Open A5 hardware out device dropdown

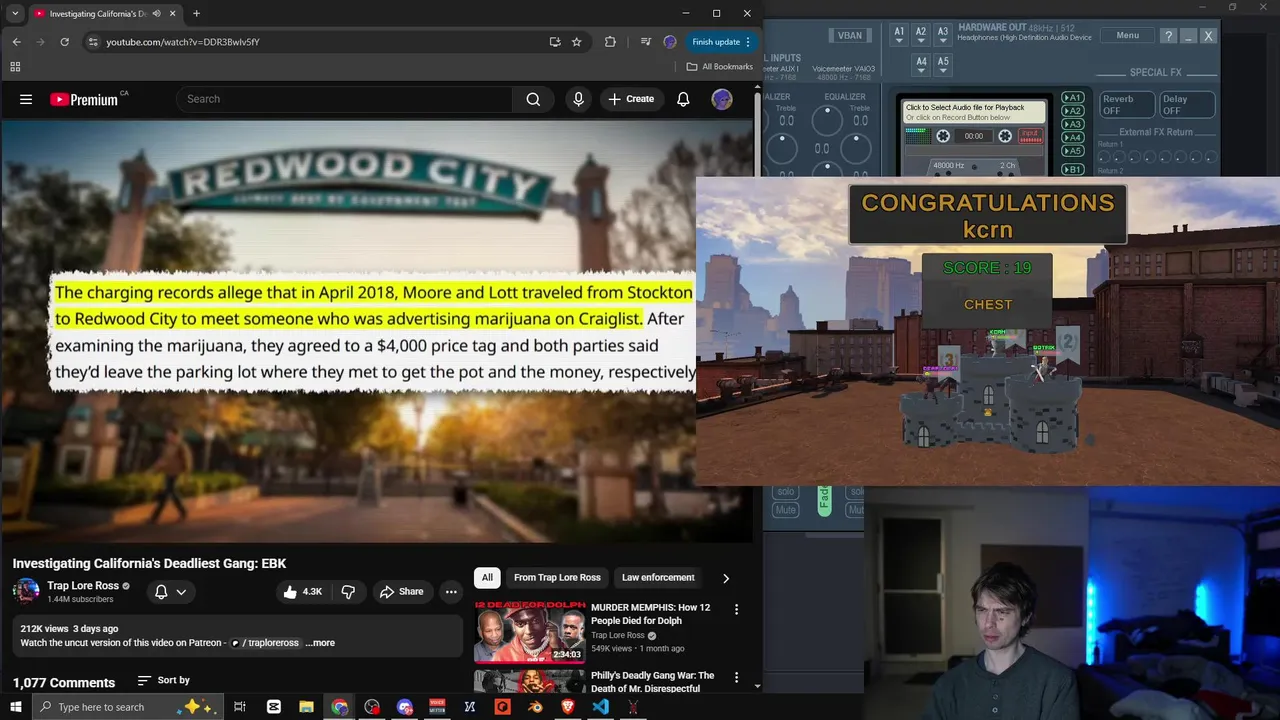click(943, 64)
